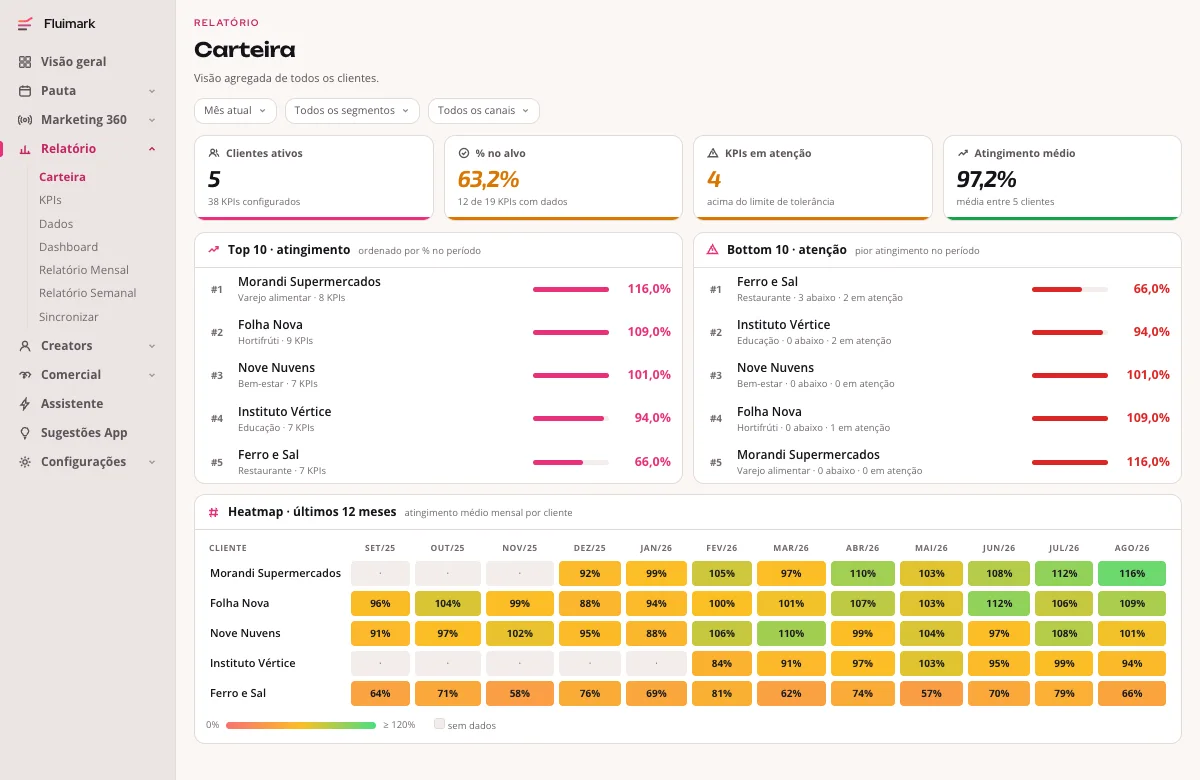Click Nove Nuvens MAR/26 110% cell
The height and width of the screenshot is (780, 1200).
click(x=791, y=634)
